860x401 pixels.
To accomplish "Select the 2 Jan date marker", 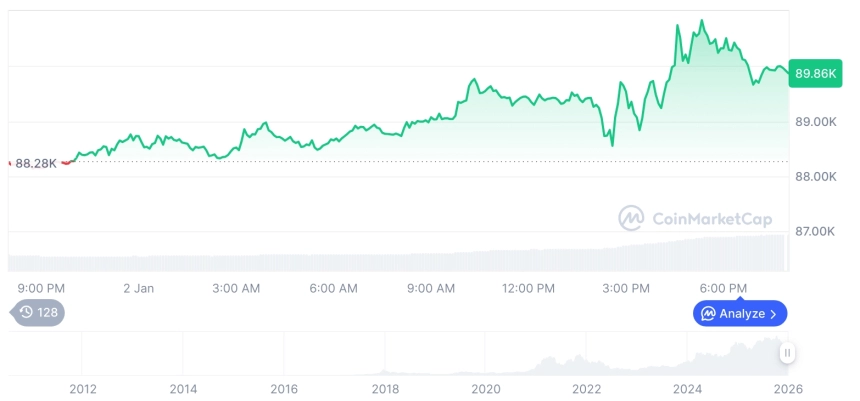I will 138,288.
